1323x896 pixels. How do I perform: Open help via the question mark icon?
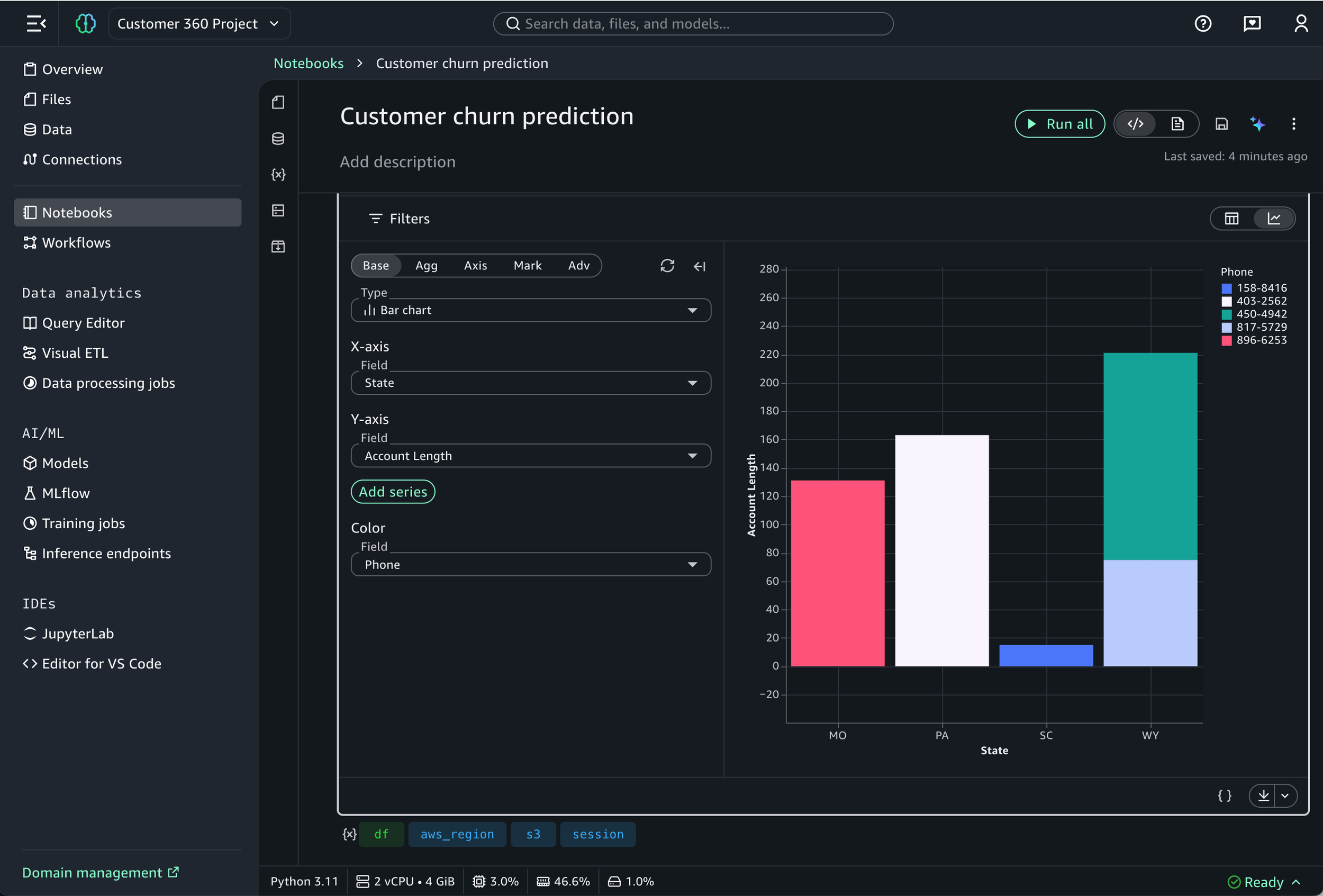[1203, 23]
